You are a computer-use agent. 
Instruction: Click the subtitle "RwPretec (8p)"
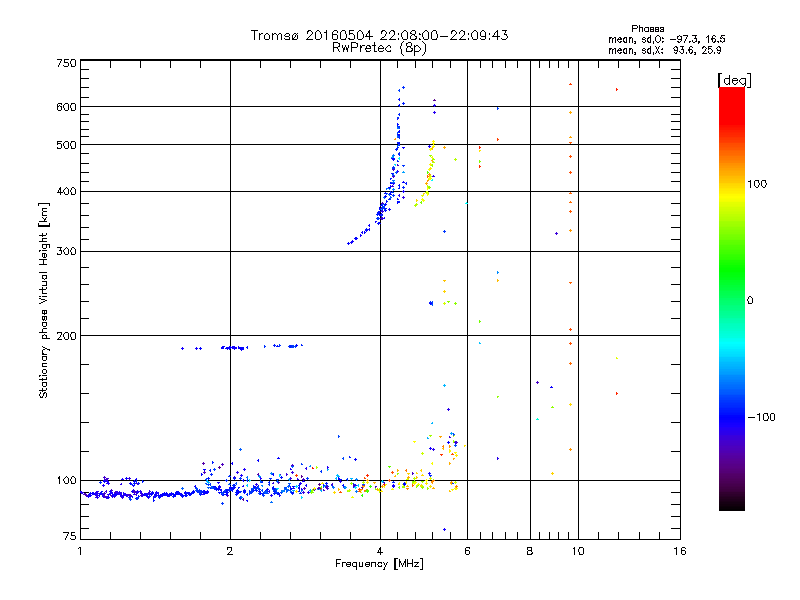click(379, 48)
